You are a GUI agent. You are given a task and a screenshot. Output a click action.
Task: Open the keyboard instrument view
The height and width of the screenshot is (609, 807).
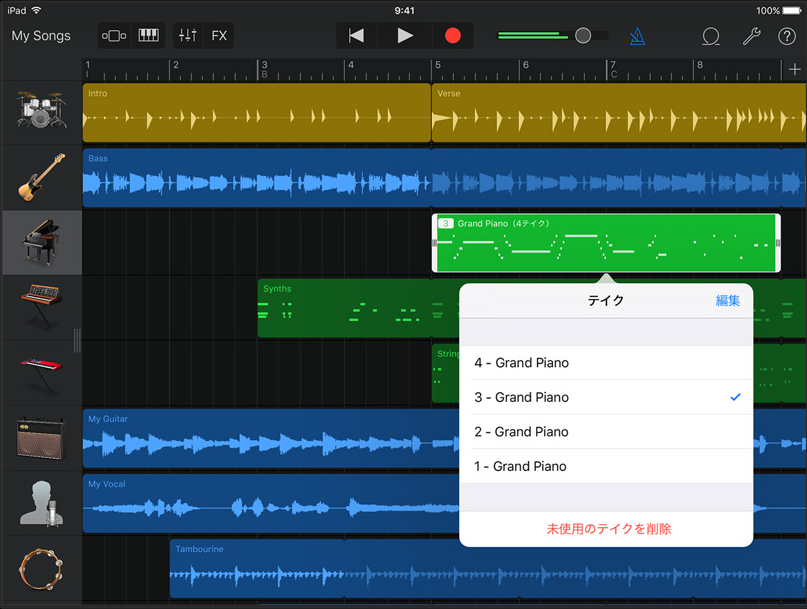(149, 36)
